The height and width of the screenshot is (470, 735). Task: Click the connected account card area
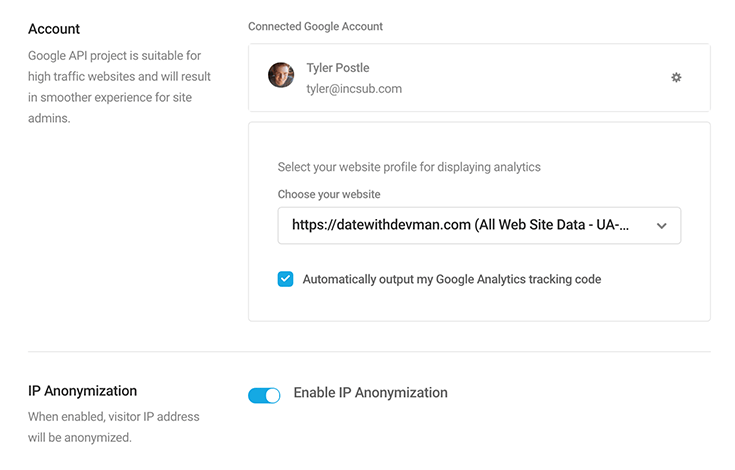[479, 77]
